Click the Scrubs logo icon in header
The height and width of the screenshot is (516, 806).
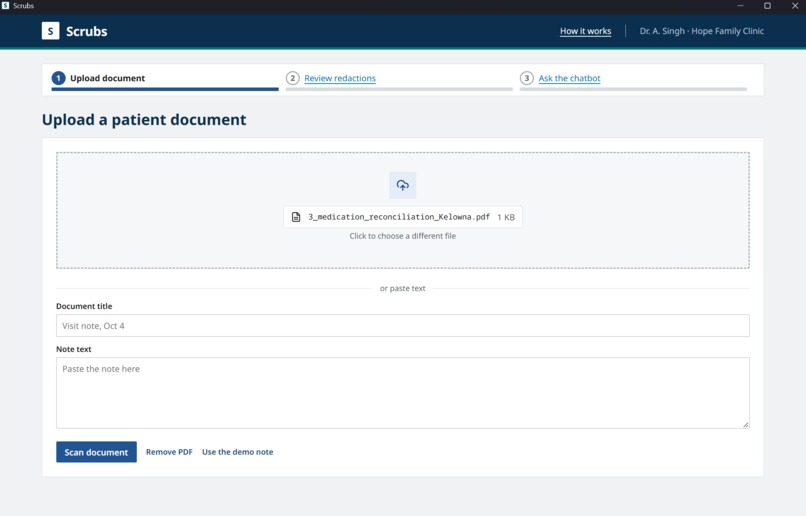tap(50, 31)
